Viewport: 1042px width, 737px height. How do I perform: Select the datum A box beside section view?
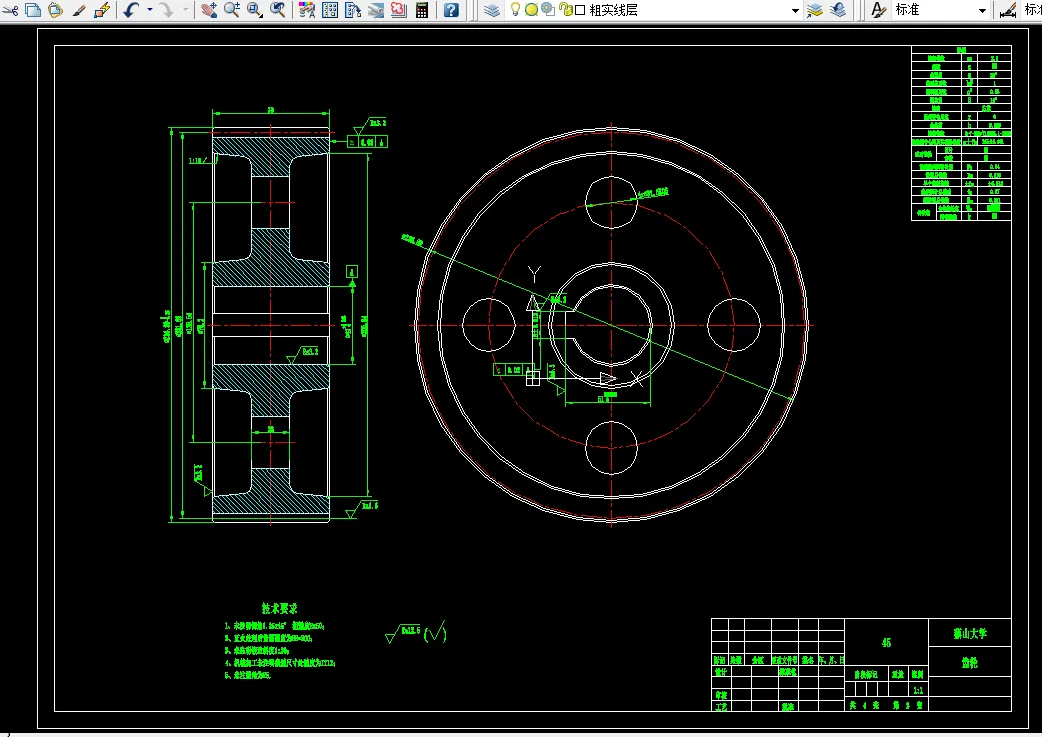352,271
